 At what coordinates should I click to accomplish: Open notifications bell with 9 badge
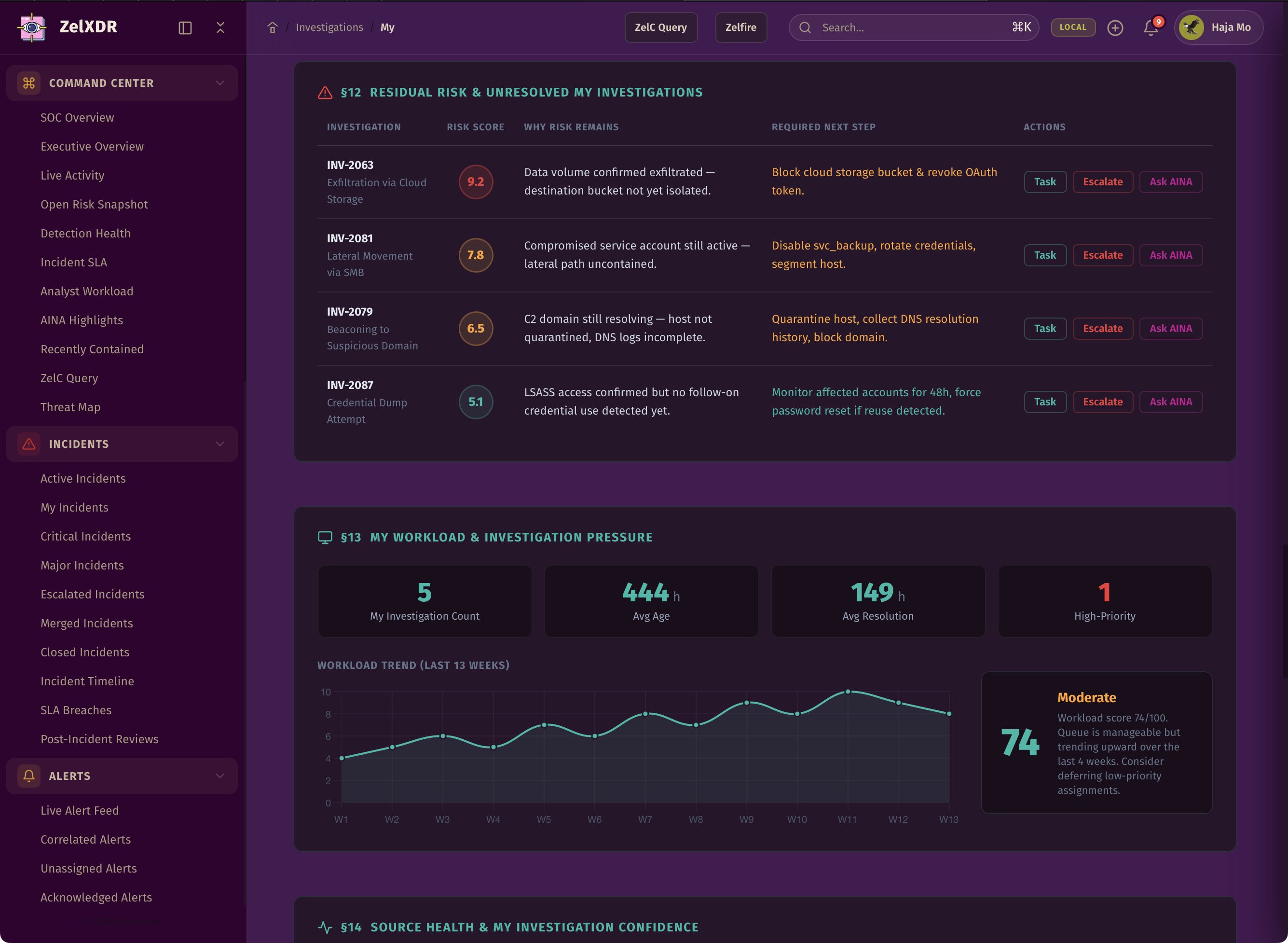pos(1151,28)
